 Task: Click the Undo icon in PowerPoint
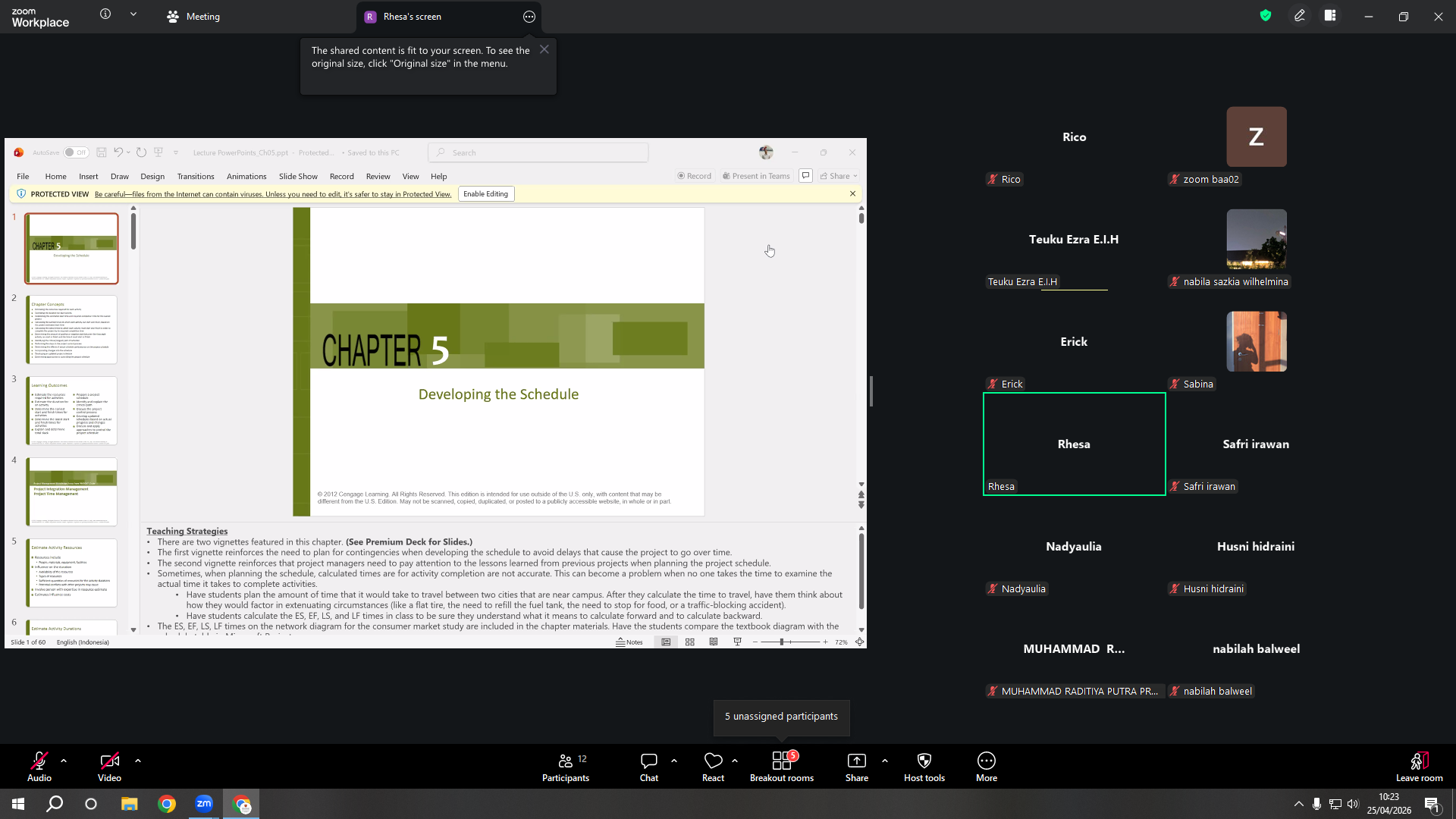tap(118, 152)
